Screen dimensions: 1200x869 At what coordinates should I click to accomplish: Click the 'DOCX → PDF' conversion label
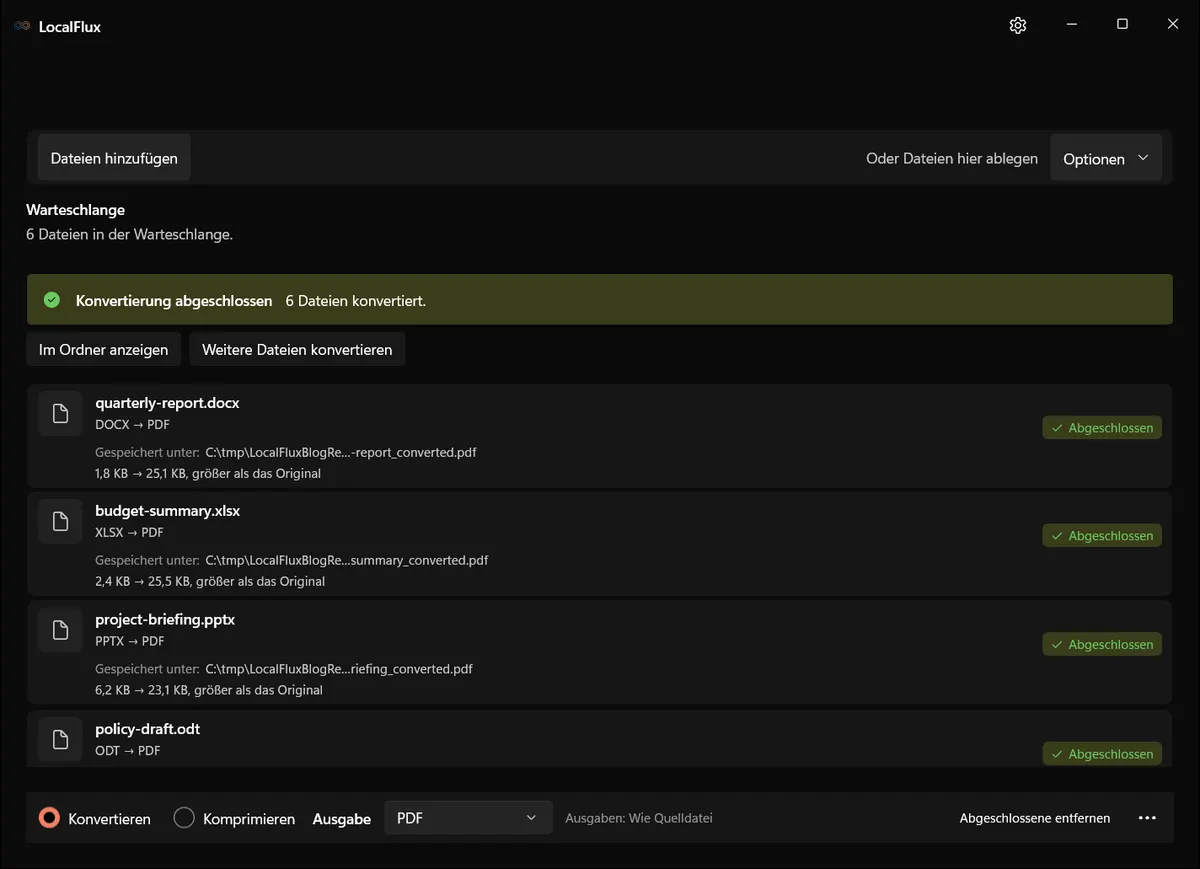pyautogui.click(x=132, y=424)
